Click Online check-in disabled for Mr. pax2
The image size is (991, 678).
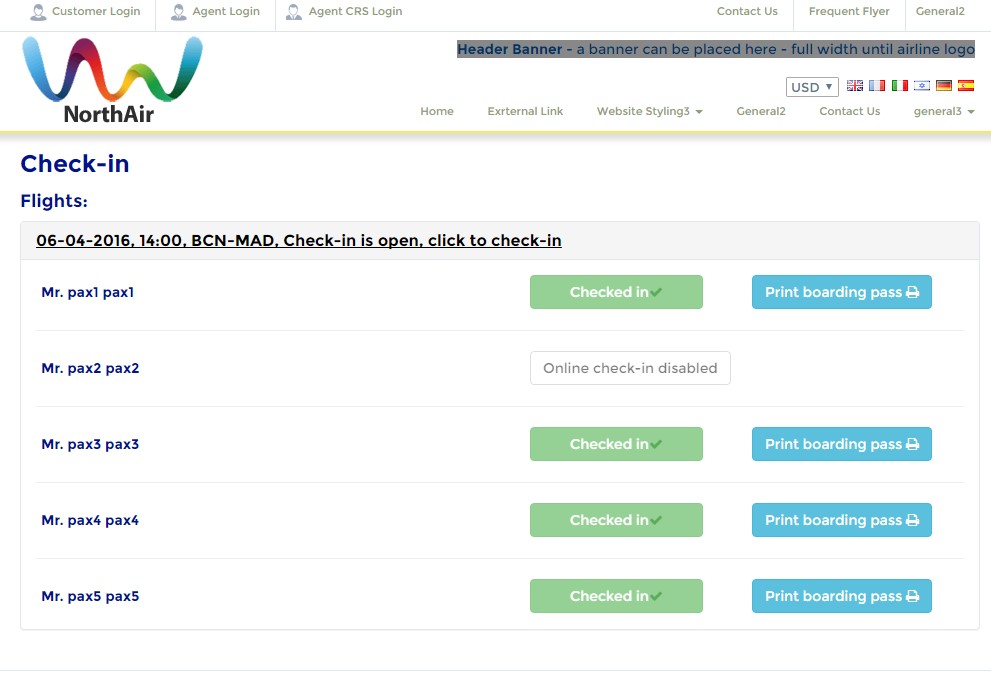630,368
